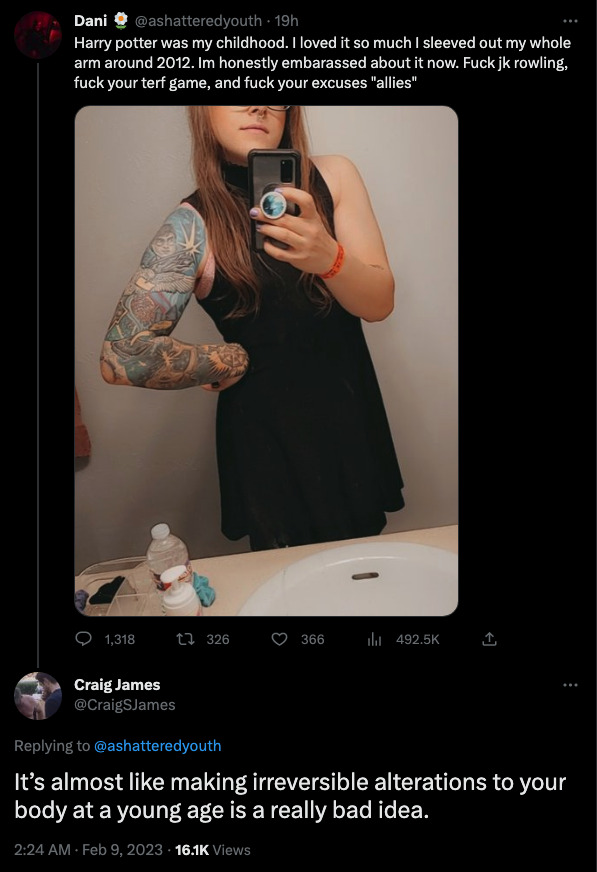597x872 pixels.
Task: View analytics icon showing 492.5K views
Action: (x=375, y=640)
